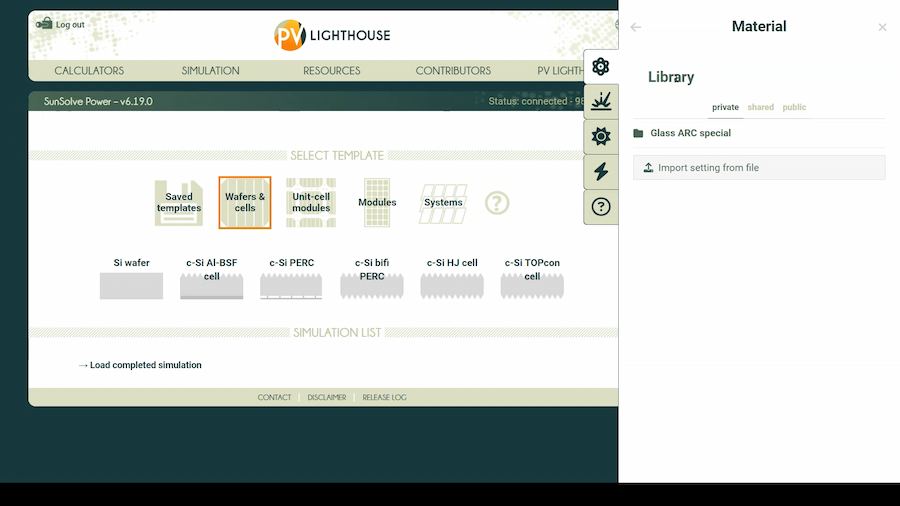Choose the c-Si Al-BSF cell template
900x506 pixels.
211,278
